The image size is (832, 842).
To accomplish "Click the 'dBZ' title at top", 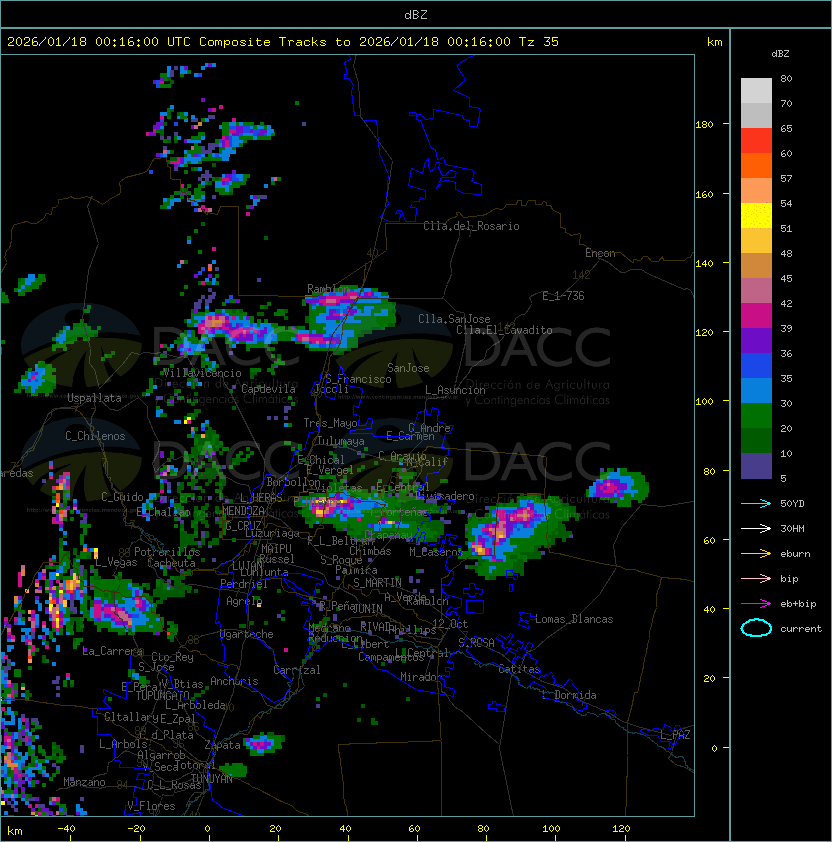I will pyautogui.click(x=416, y=15).
